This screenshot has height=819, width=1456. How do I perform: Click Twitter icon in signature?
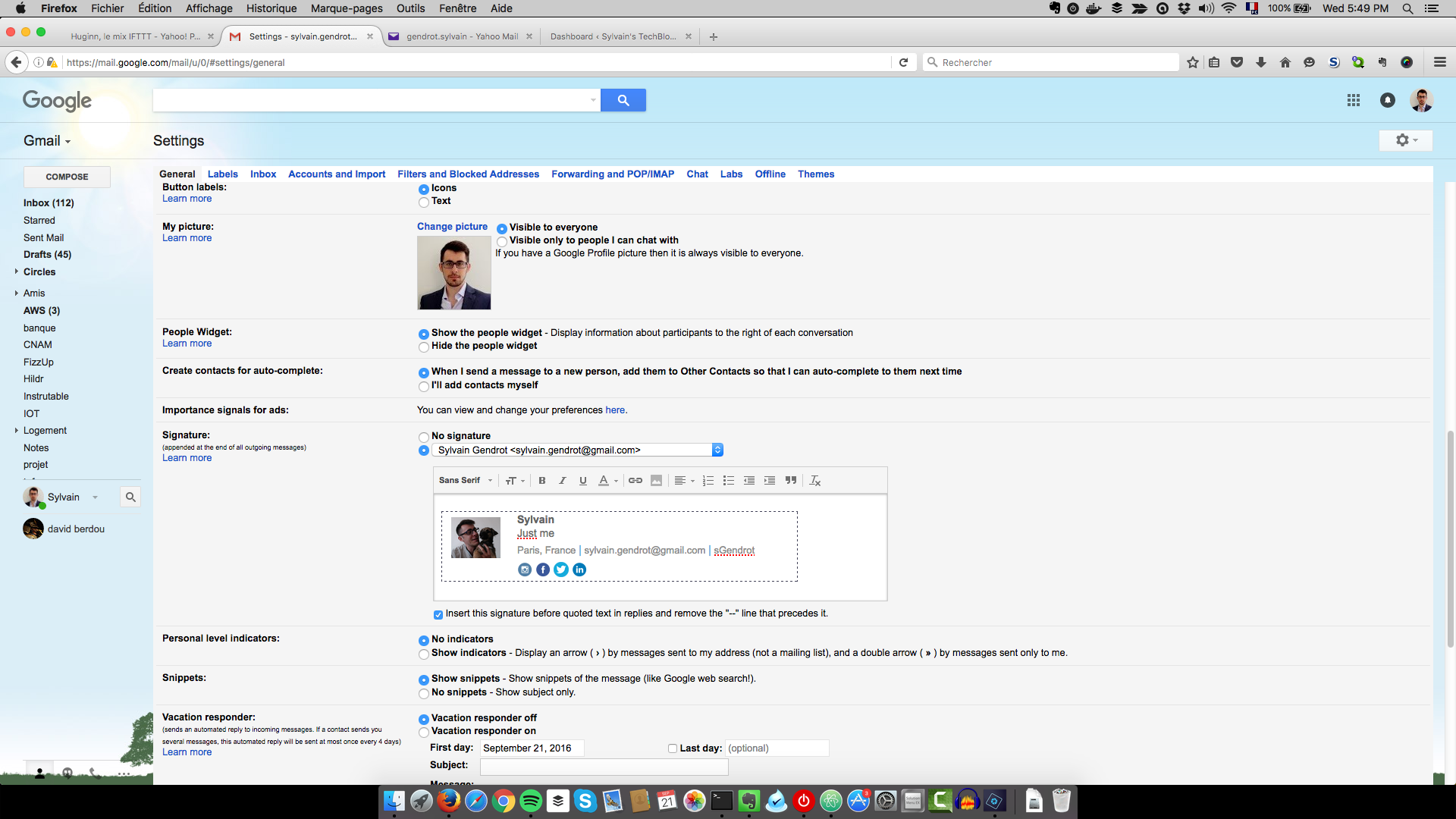tap(561, 570)
